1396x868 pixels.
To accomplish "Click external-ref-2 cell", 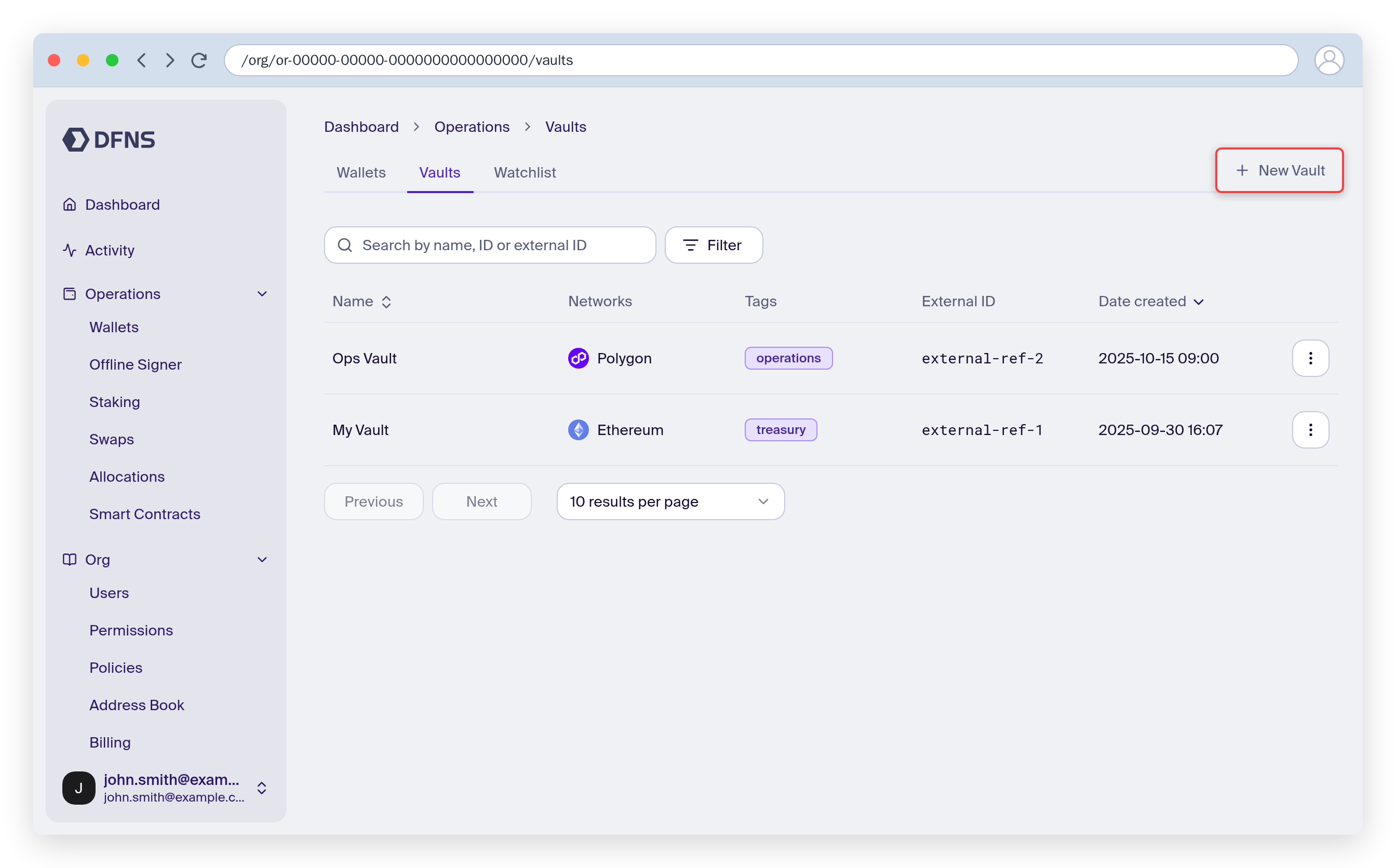I will 983,358.
